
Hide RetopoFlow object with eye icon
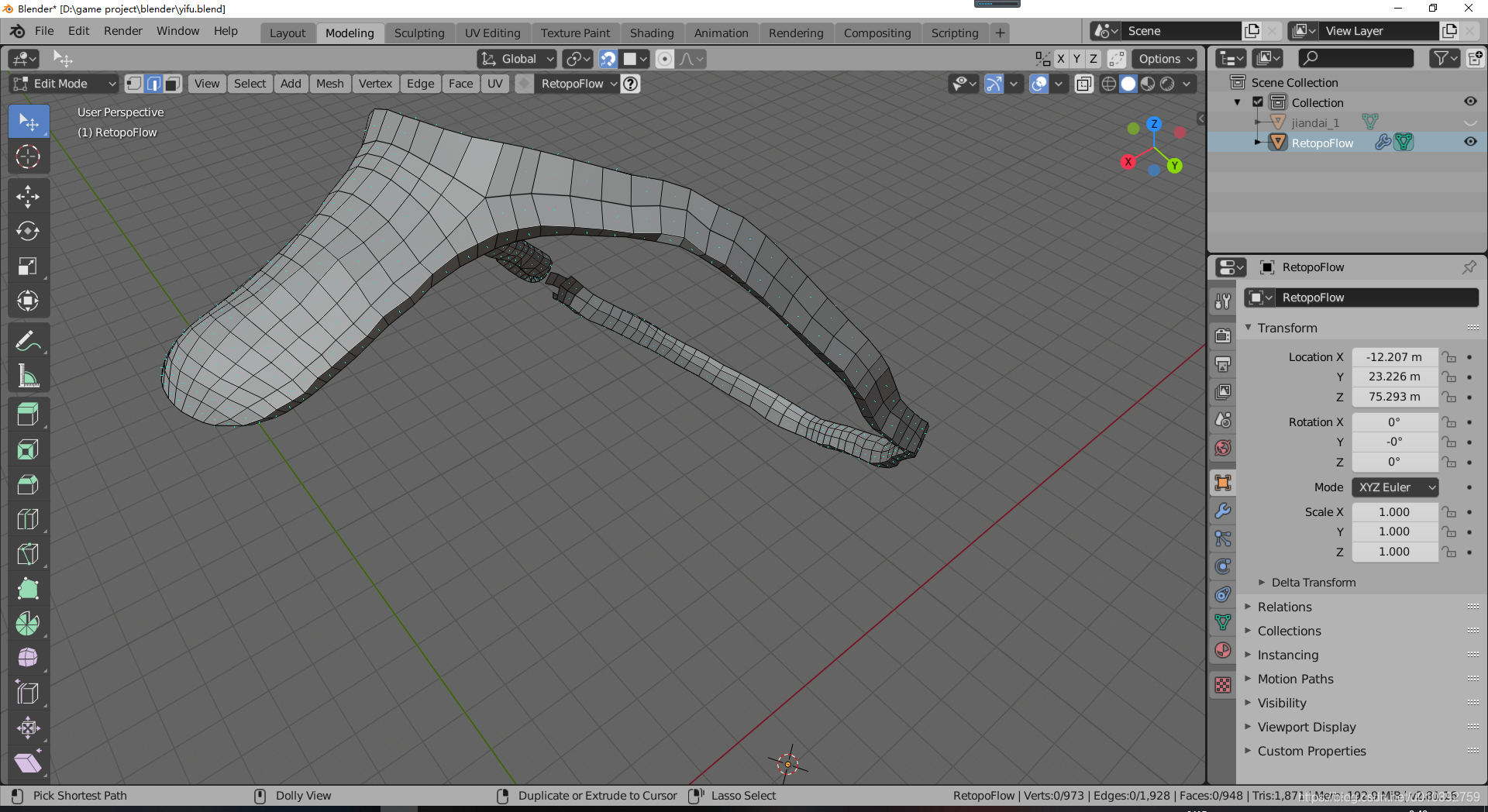1470,142
